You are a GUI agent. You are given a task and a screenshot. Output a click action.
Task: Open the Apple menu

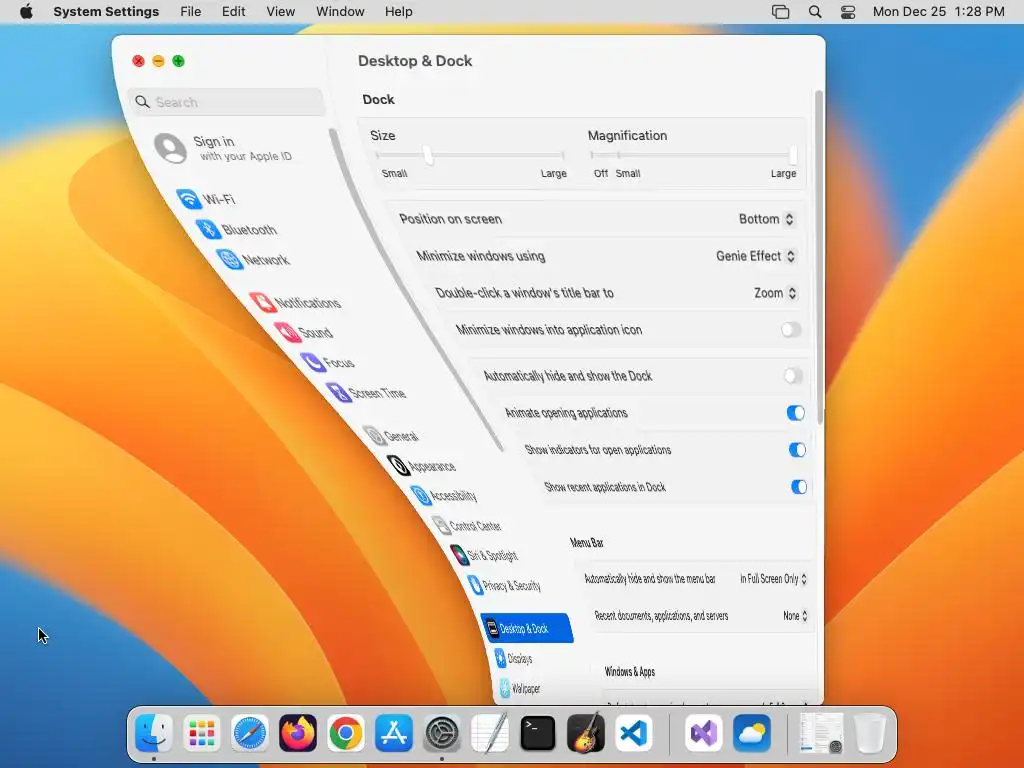click(x=26, y=12)
